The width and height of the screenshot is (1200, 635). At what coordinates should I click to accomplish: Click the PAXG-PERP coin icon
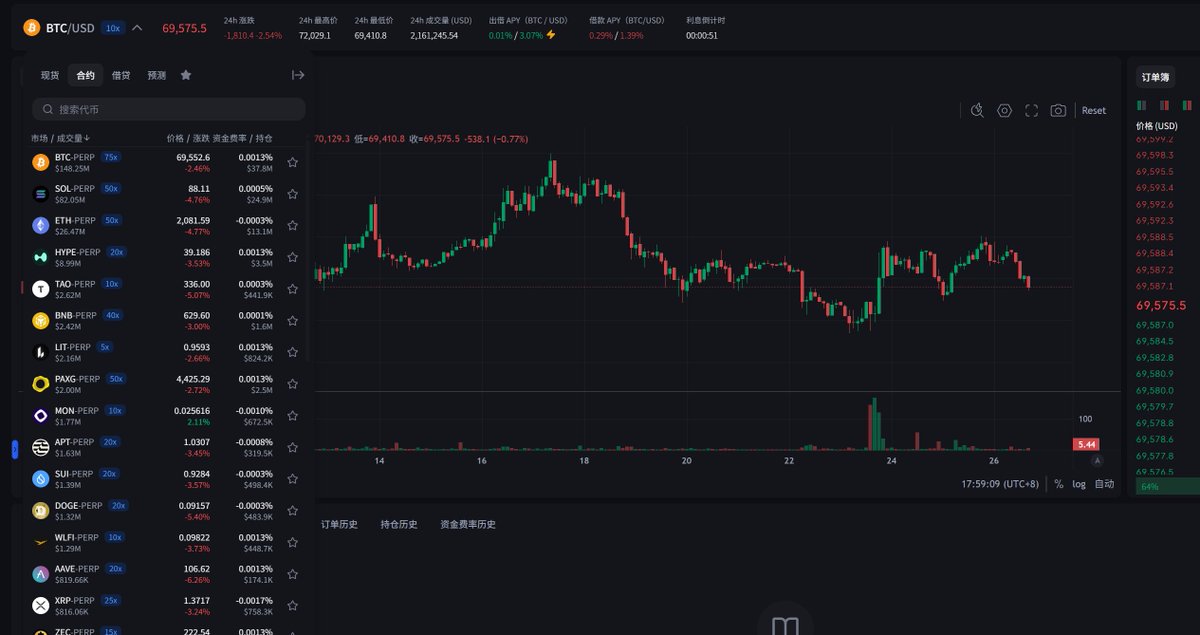[41, 384]
